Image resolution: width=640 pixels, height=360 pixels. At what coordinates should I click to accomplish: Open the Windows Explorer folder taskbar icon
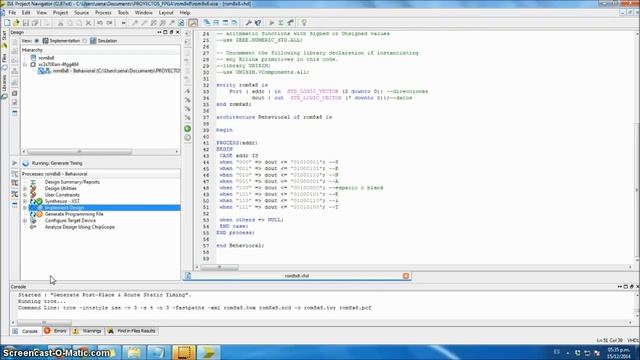click(x=133, y=352)
